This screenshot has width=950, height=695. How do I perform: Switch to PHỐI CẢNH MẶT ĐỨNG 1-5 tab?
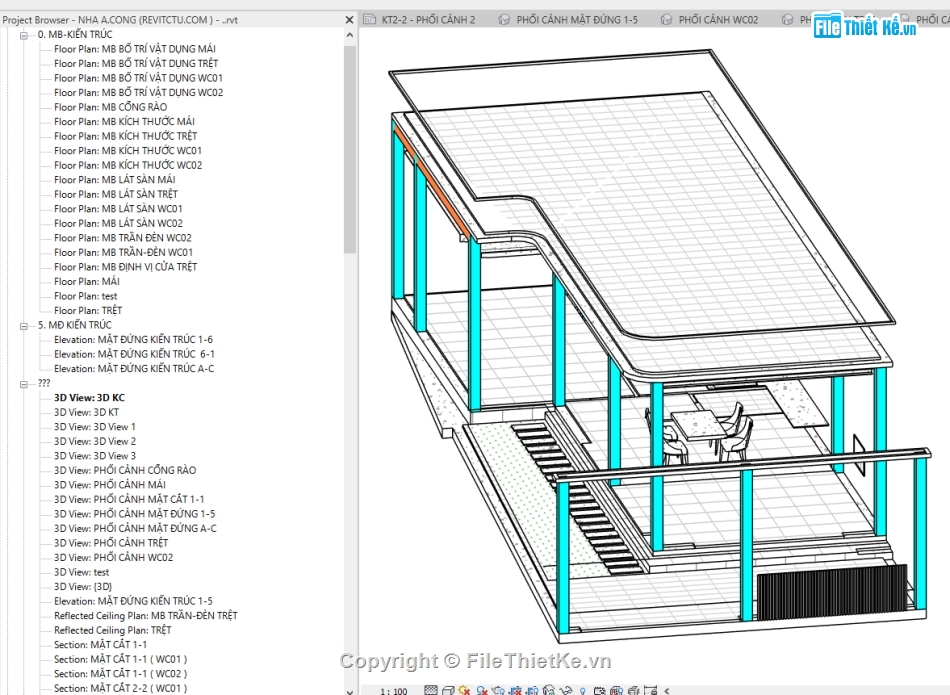point(577,19)
